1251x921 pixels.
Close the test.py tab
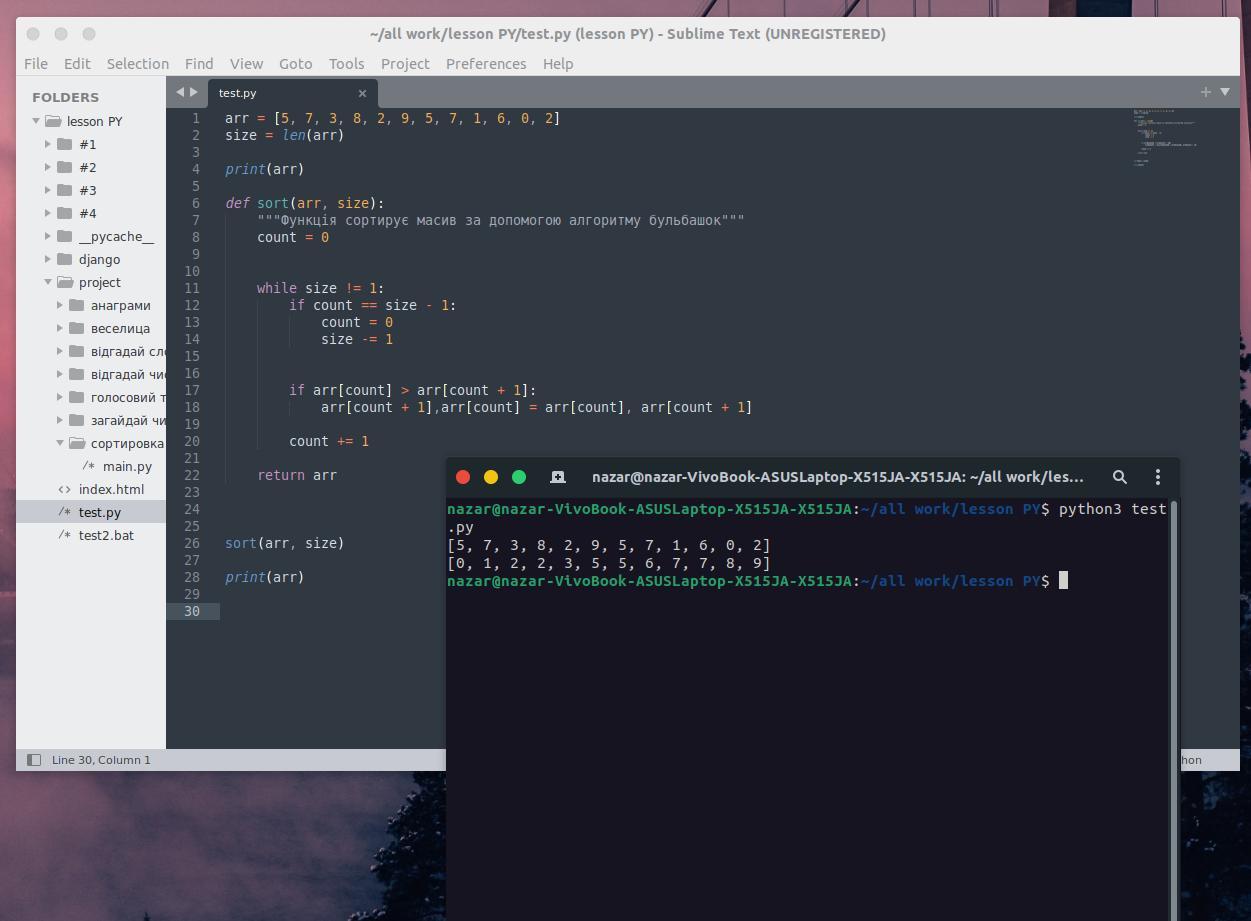[362, 93]
